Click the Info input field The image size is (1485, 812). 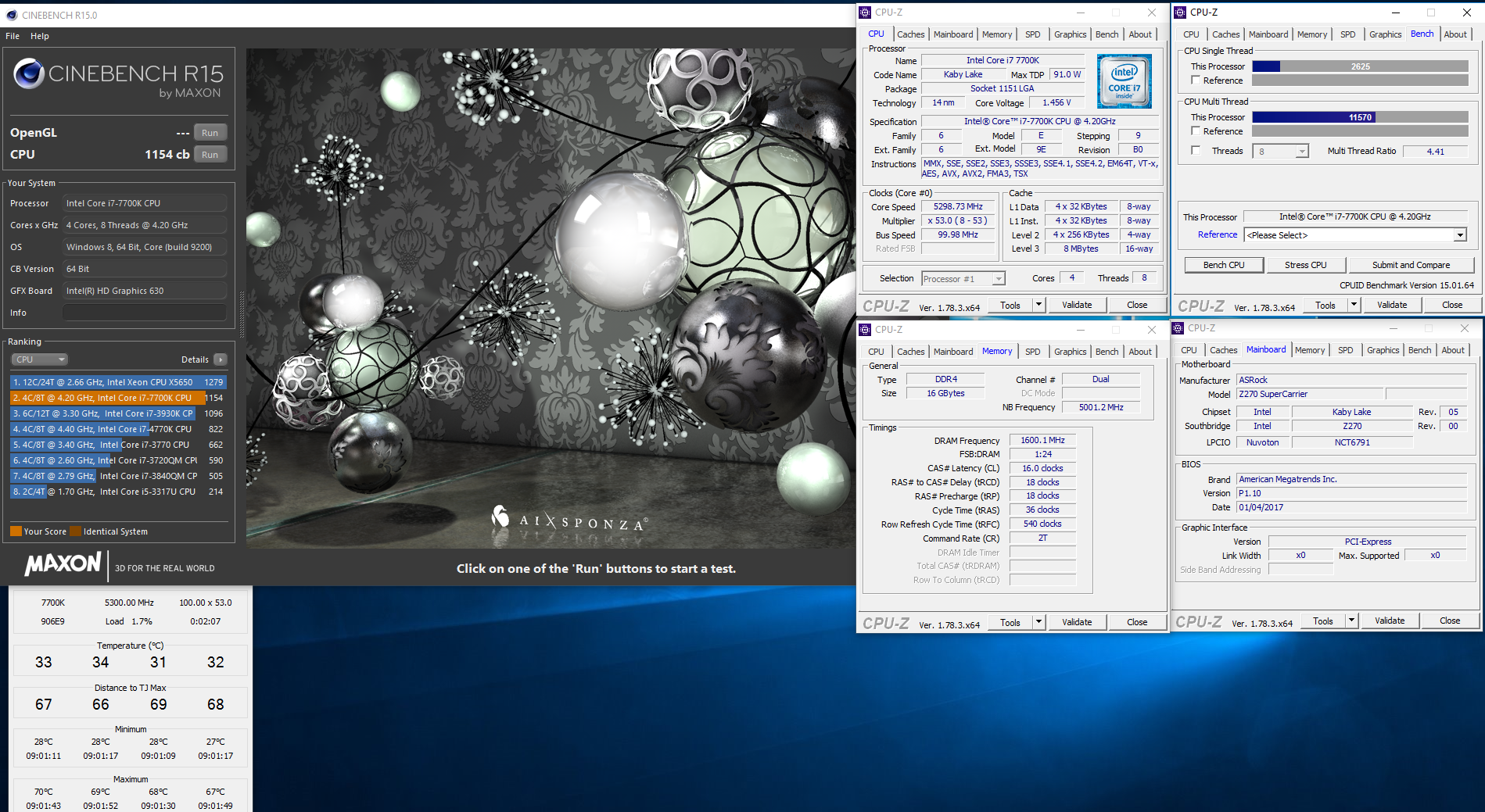click(145, 313)
